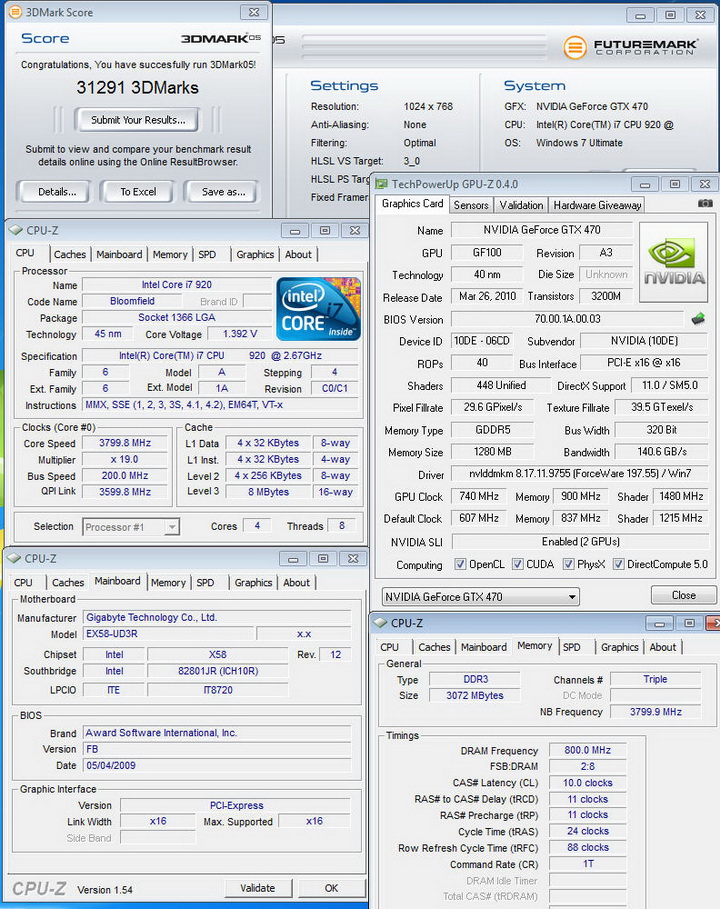Click the Memory CPU-Z window title icon
This screenshot has height=909, width=720.
coord(380,623)
